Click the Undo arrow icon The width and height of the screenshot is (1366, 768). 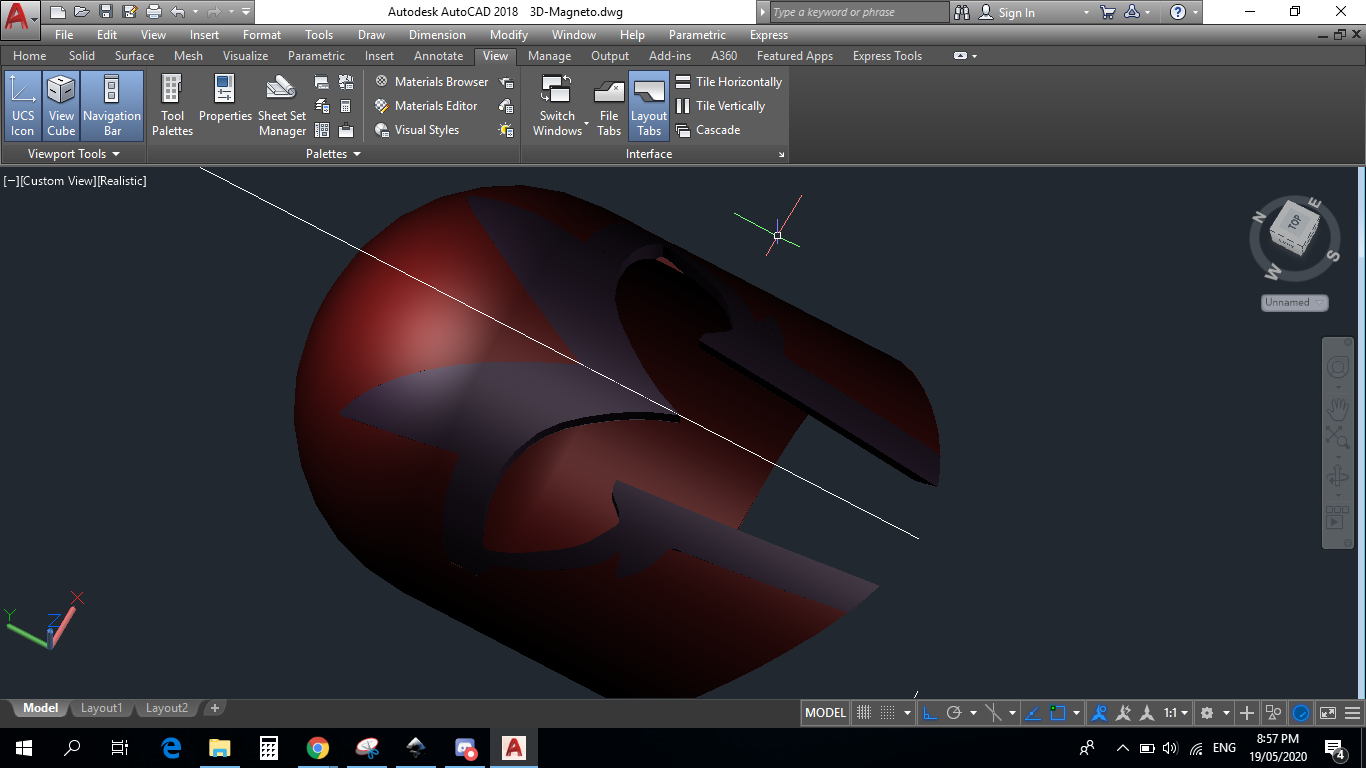pos(178,12)
